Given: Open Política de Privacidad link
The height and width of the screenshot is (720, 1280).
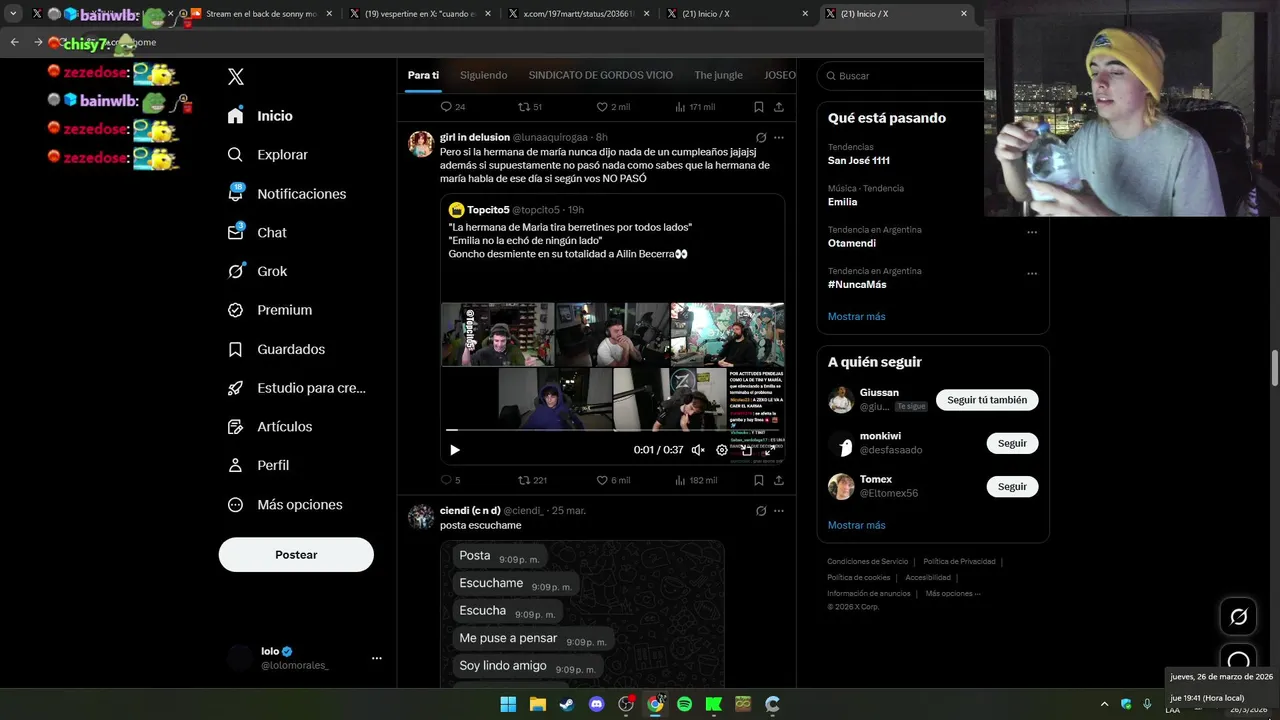Looking at the screenshot, I should tap(959, 562).
